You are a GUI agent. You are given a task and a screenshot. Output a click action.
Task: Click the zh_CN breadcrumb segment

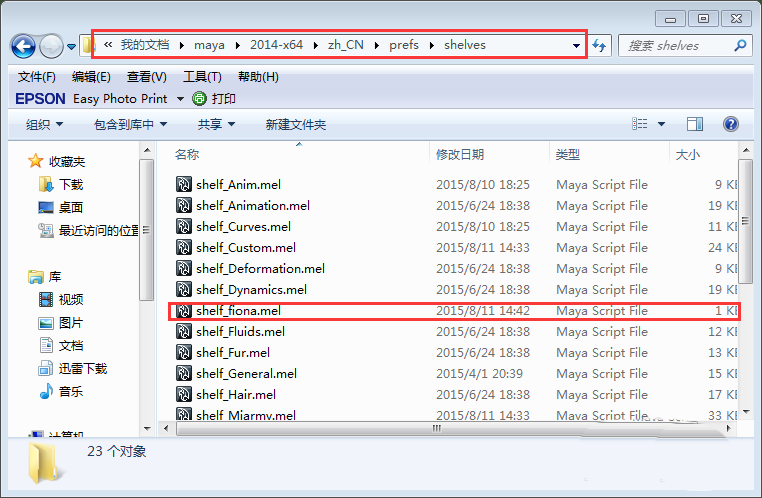[x=346, y=45]
